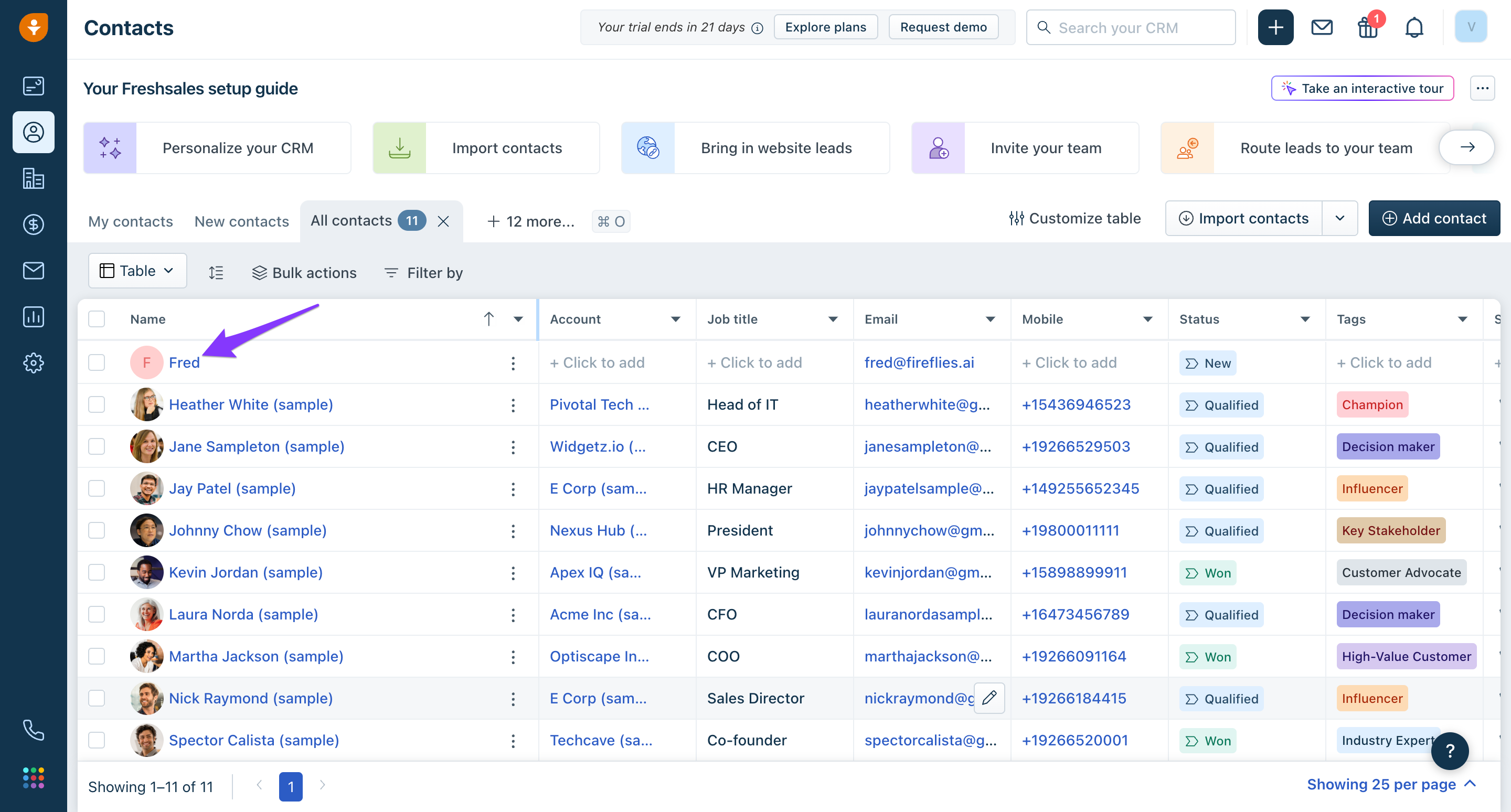Check the Johnny Chow row checkbox
The image size is (1511, 812).
click(x=97, y=531)
